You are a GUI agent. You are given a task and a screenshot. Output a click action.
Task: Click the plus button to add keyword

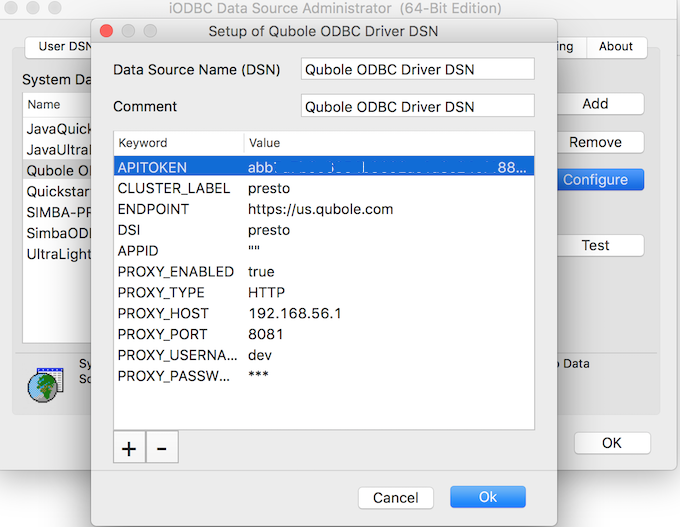[x=129, y=447]
